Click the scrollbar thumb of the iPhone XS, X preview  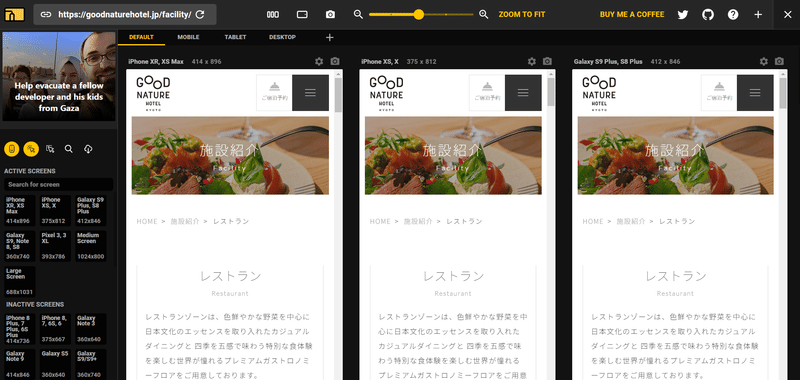pos(551,92)
